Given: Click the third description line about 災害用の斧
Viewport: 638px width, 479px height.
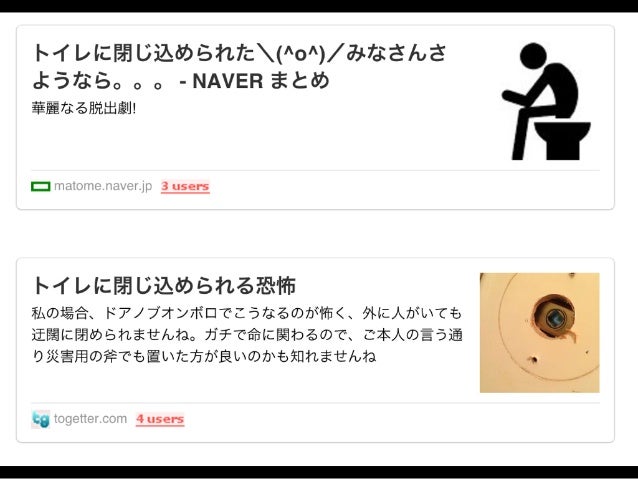Looking at the screenshot, I should (203, 357).
